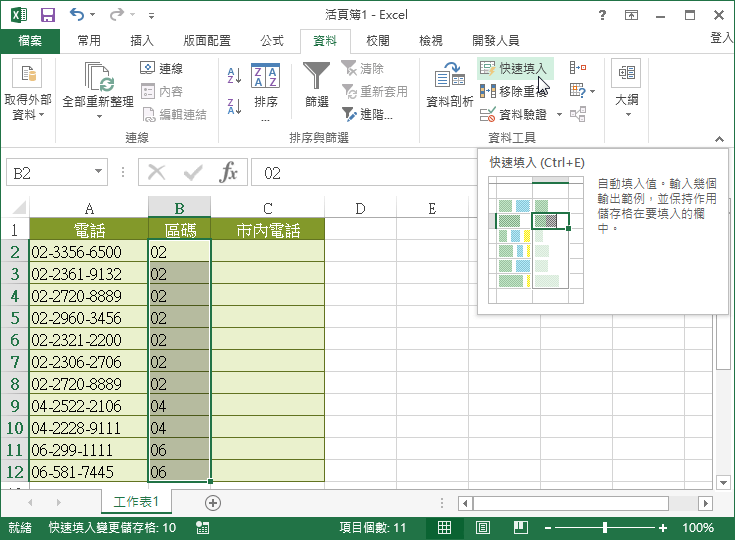Open the 檔案 File tab
Viewport: 735px width, 540px height.
pyautogui.click(x=30, y=41)
